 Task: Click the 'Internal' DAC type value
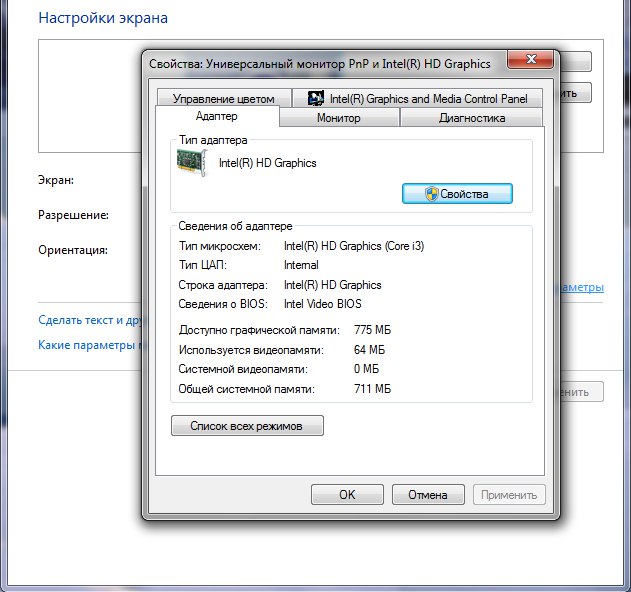[x=301, y=265]
